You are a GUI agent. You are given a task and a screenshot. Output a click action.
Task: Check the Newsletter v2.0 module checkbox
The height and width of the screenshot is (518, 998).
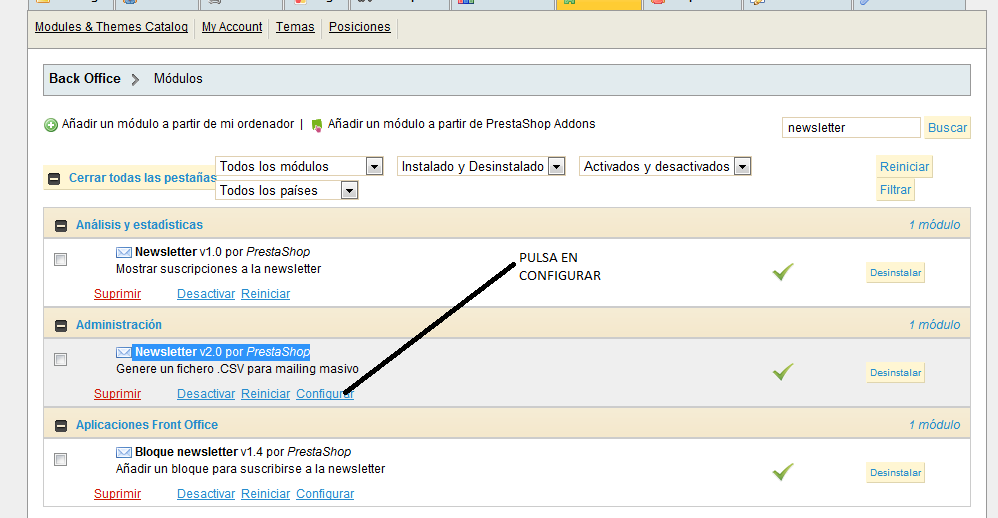click(x=61, y=360)
